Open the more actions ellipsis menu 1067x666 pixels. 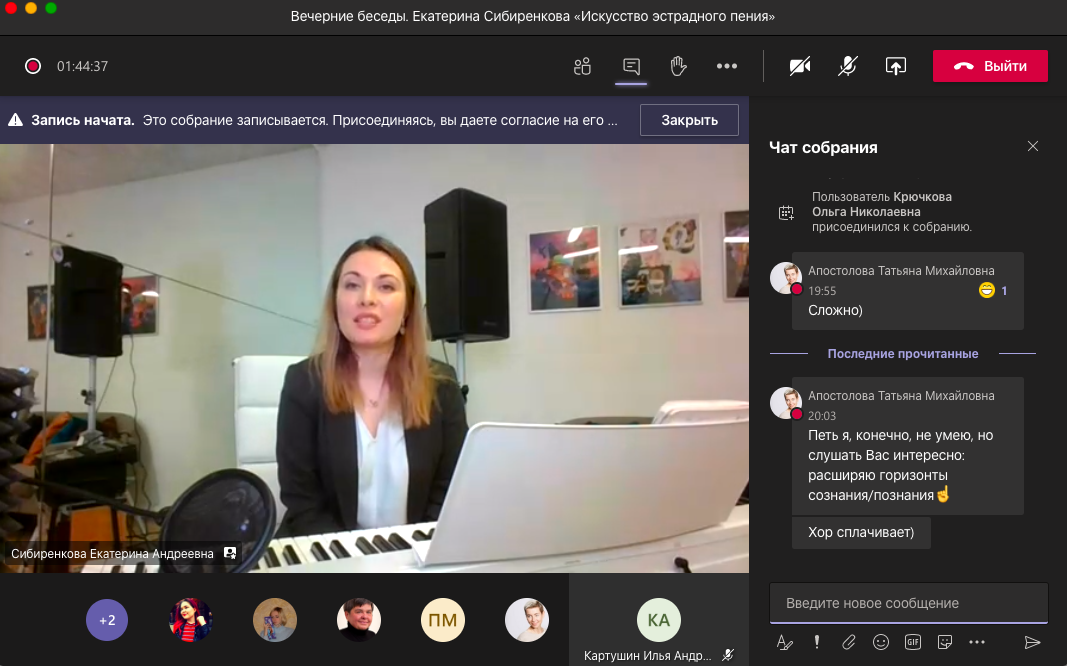point(727,67)
